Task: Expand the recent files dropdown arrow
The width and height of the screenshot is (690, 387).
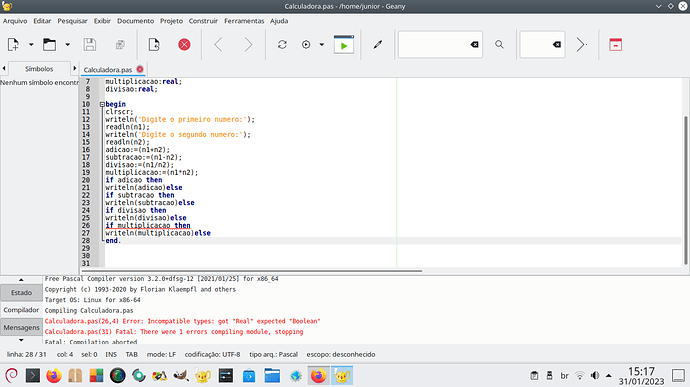Action: click(67, 44)
